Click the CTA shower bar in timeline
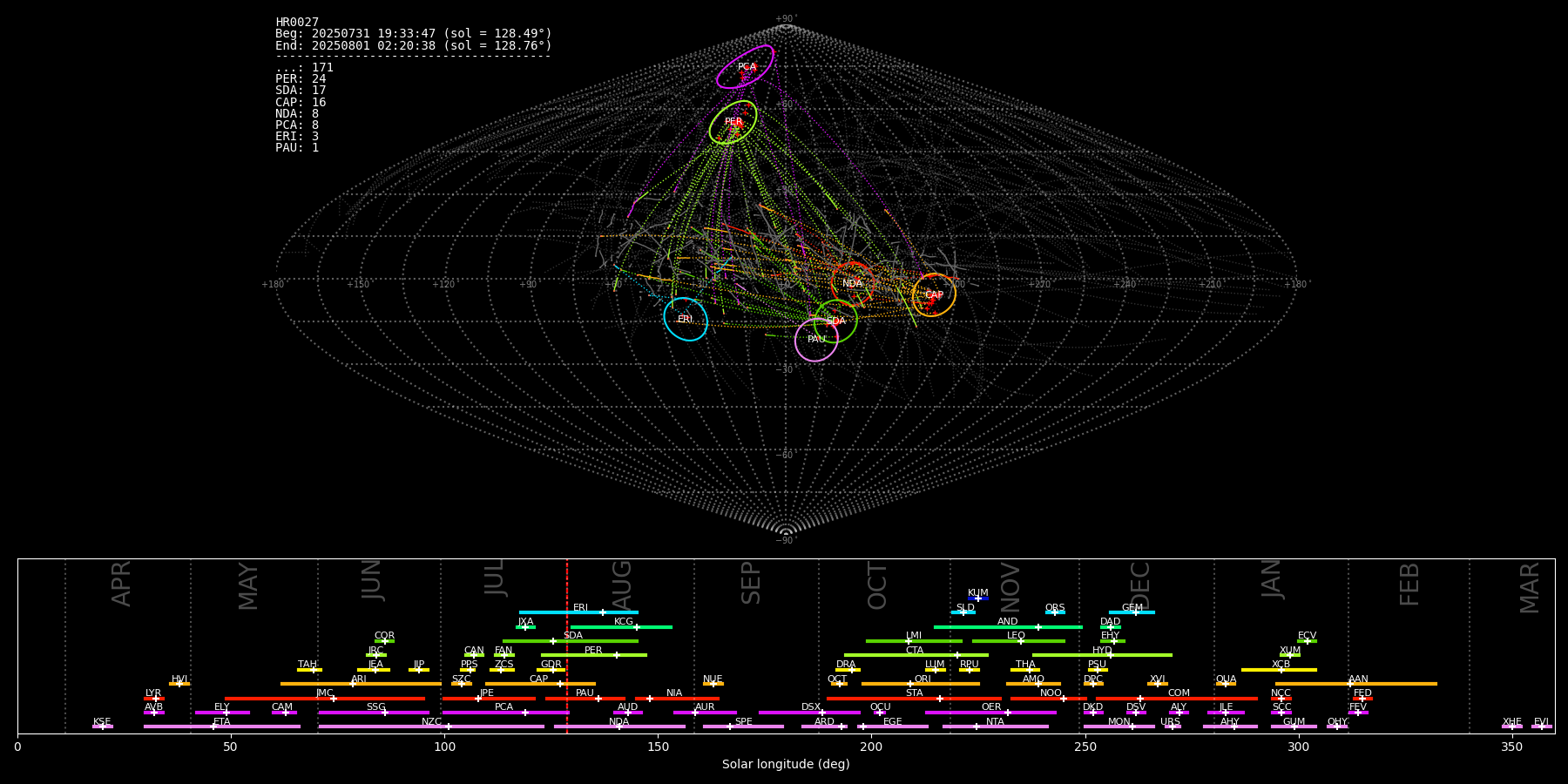 click(x=916, y=655)
